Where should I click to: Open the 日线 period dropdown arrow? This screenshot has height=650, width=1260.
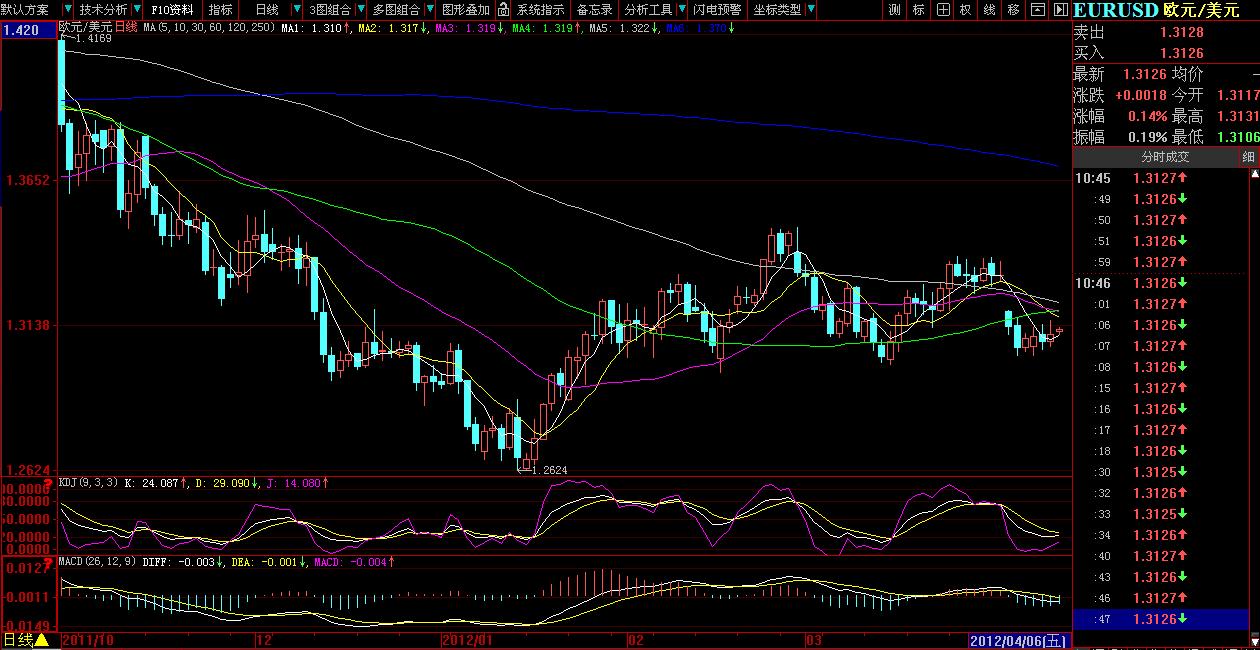(x=297, y=9)
